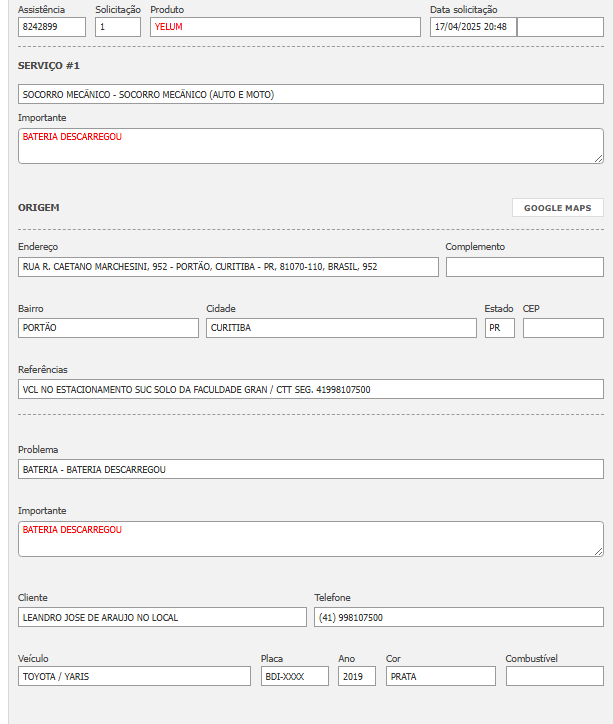
Task: Click the Data solicitação date field
Action: coord(473,27)
